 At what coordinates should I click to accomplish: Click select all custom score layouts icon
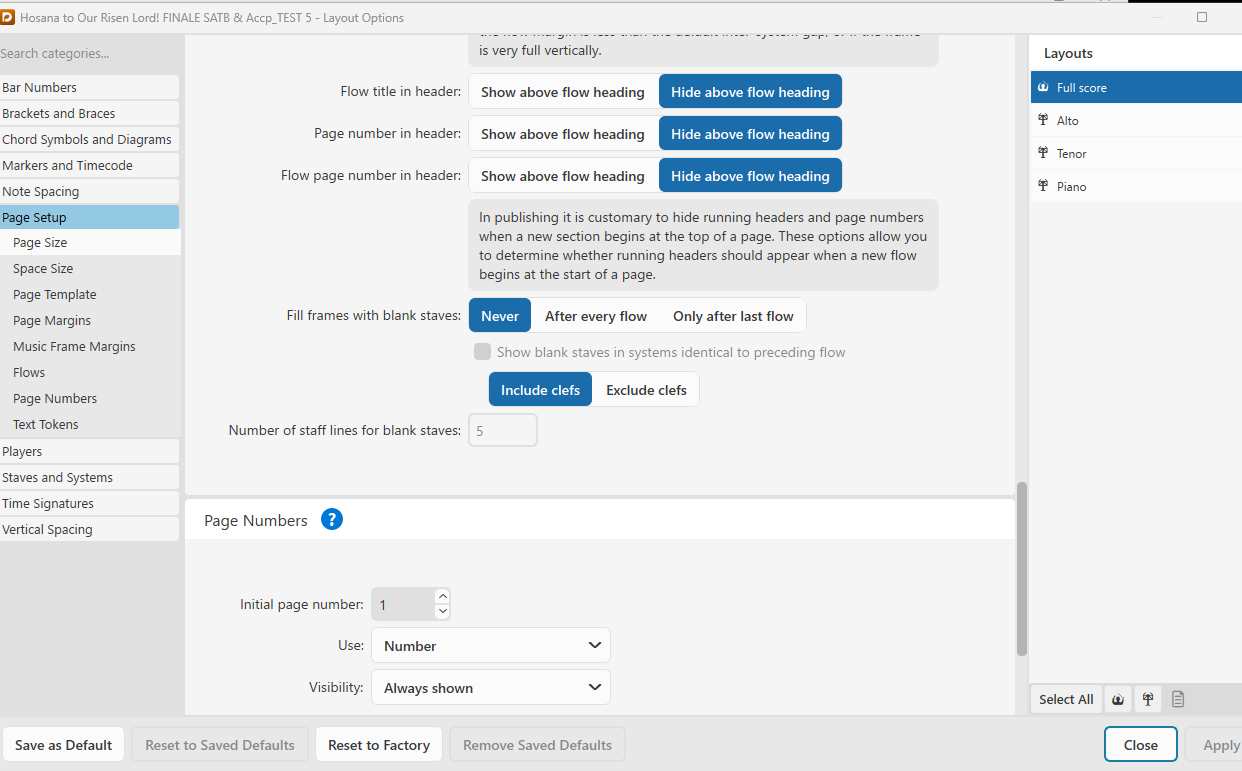pos(1178,699)
